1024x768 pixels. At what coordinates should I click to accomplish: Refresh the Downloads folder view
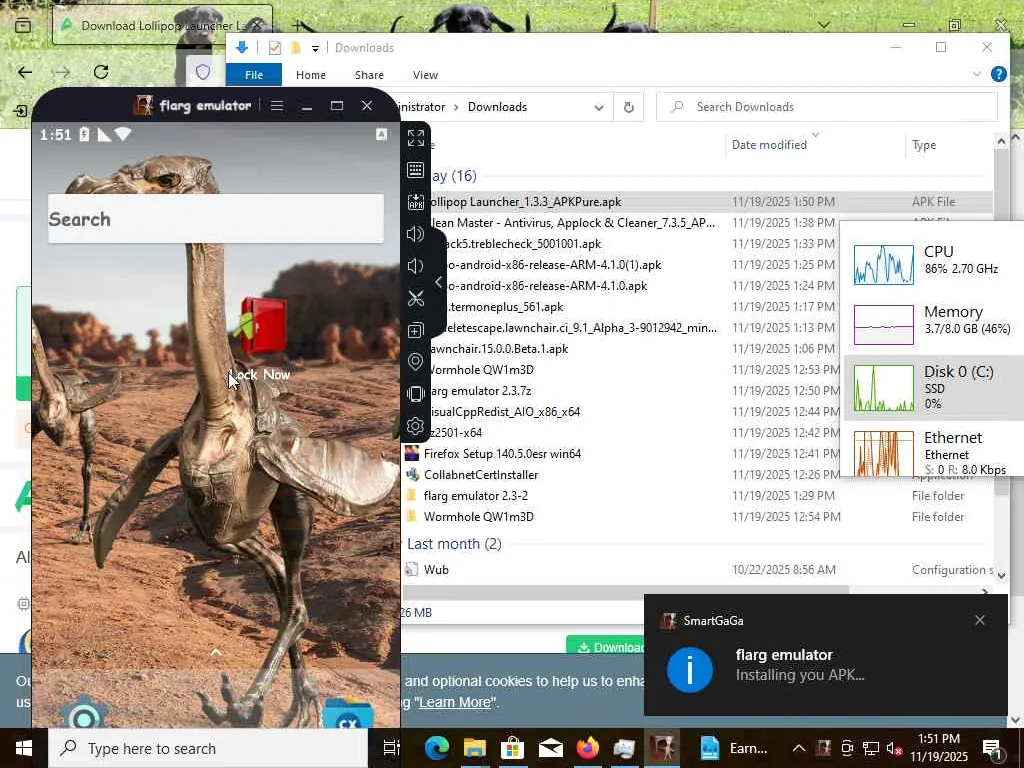[x=628, y=107]
